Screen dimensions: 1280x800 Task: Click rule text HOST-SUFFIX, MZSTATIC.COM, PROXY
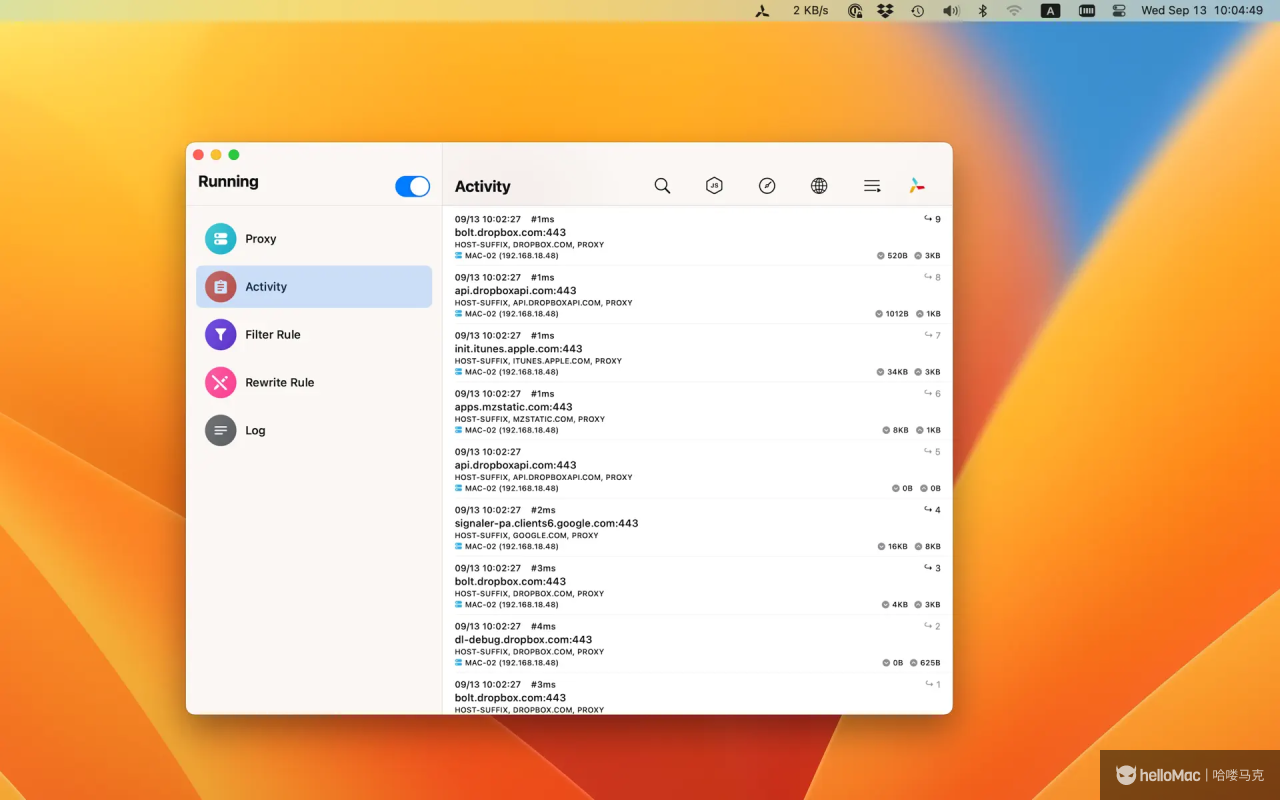tap(530, 419)
